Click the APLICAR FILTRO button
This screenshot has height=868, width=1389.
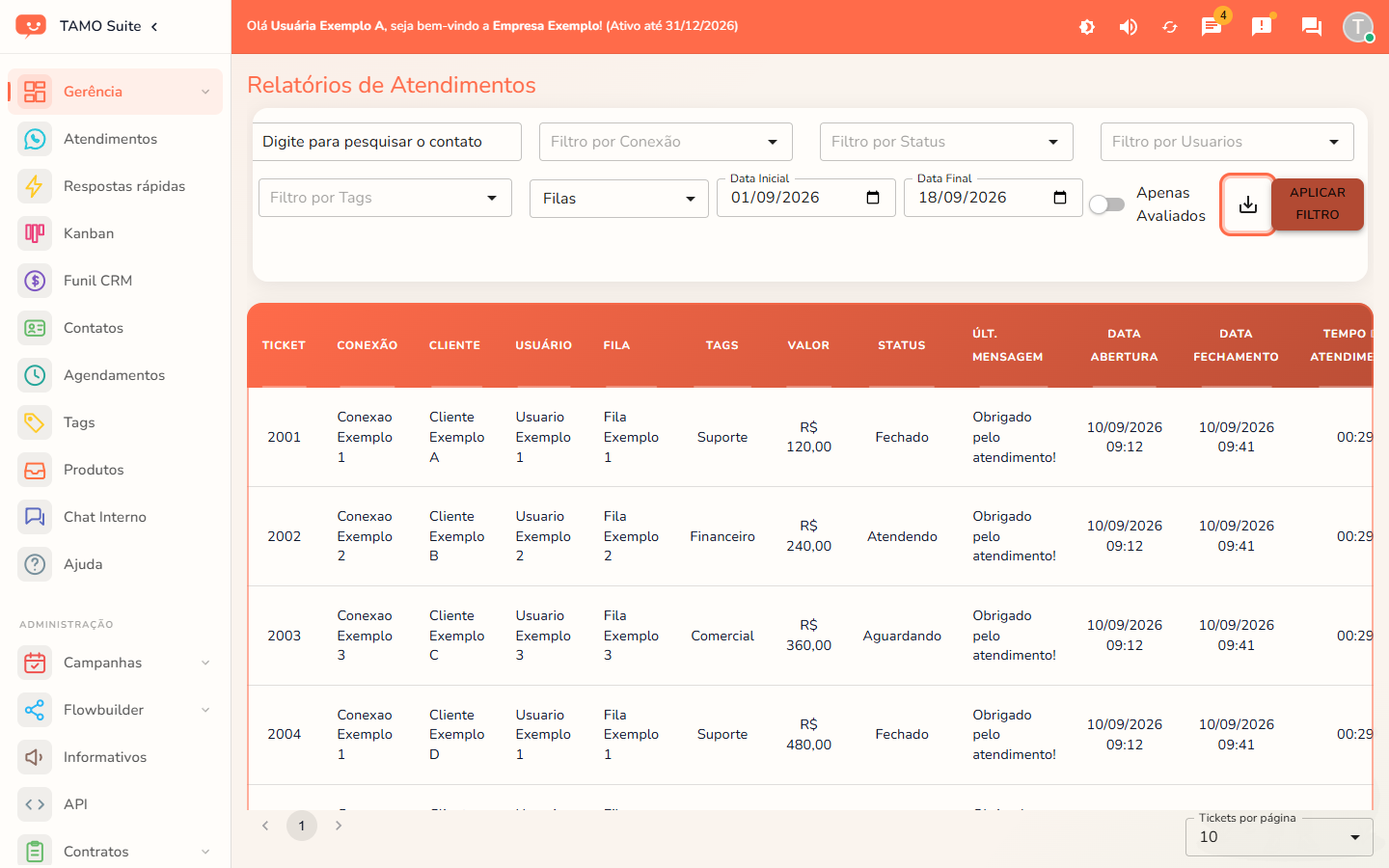1318,204
